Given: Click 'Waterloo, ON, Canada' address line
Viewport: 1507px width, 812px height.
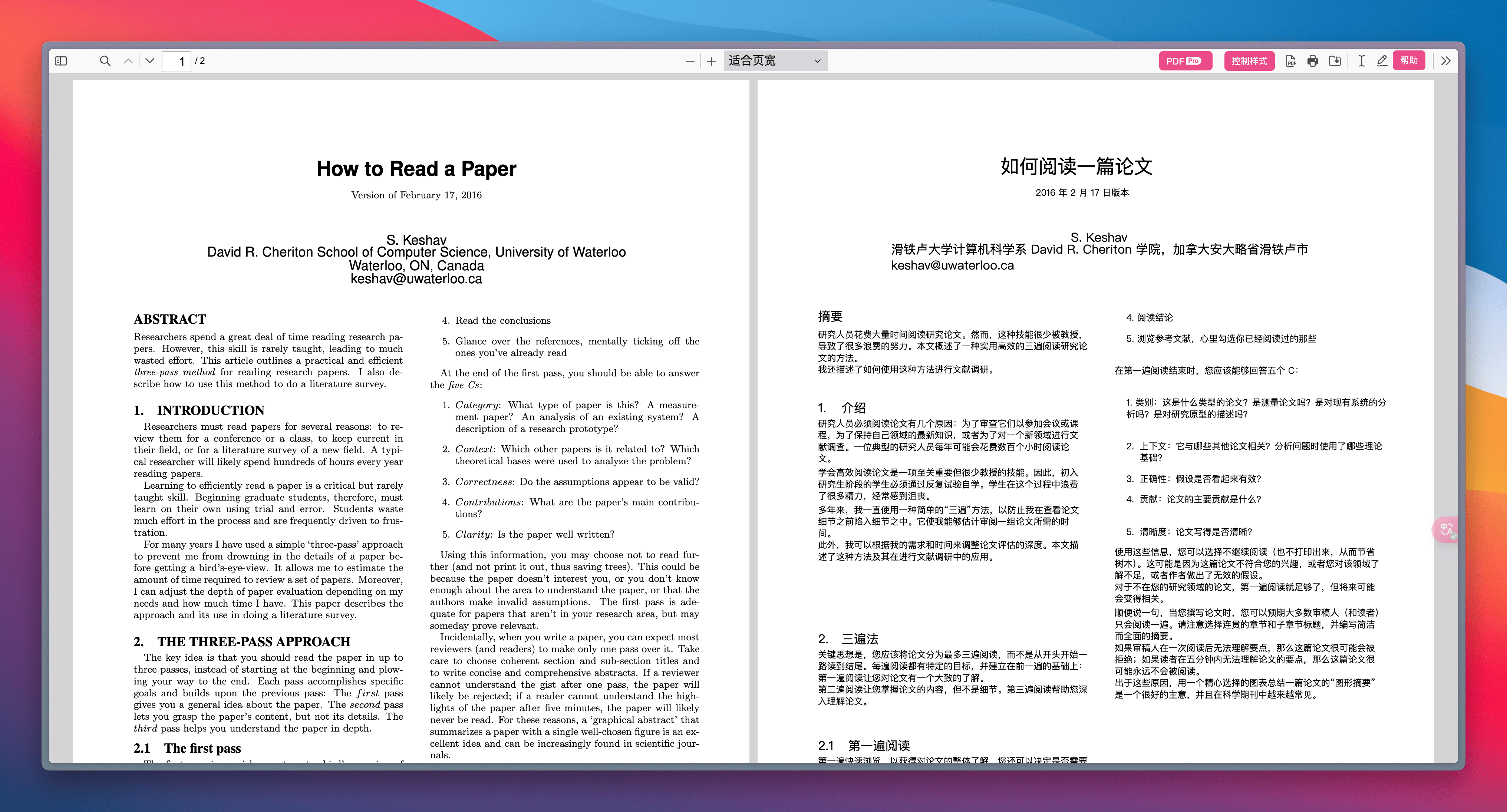Looking at the screenshot, I should pos(416,265).
